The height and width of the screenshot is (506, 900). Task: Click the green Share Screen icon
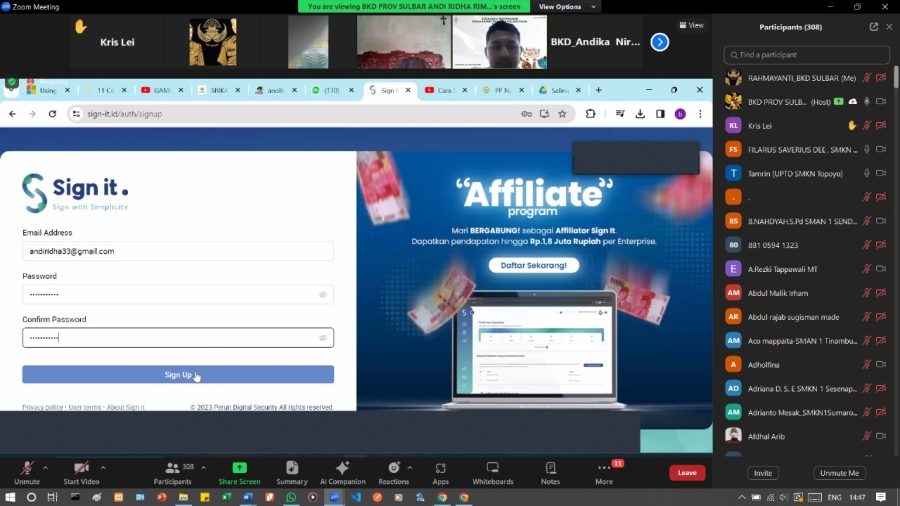(239, 468)
